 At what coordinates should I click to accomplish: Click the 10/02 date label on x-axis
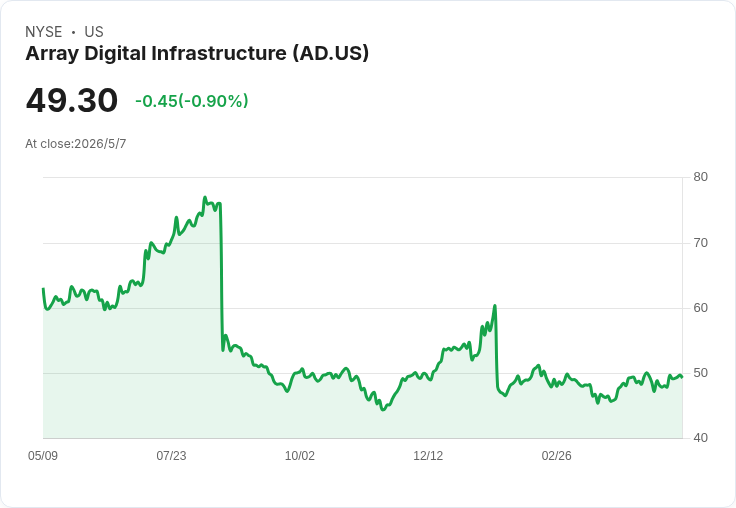300,456
